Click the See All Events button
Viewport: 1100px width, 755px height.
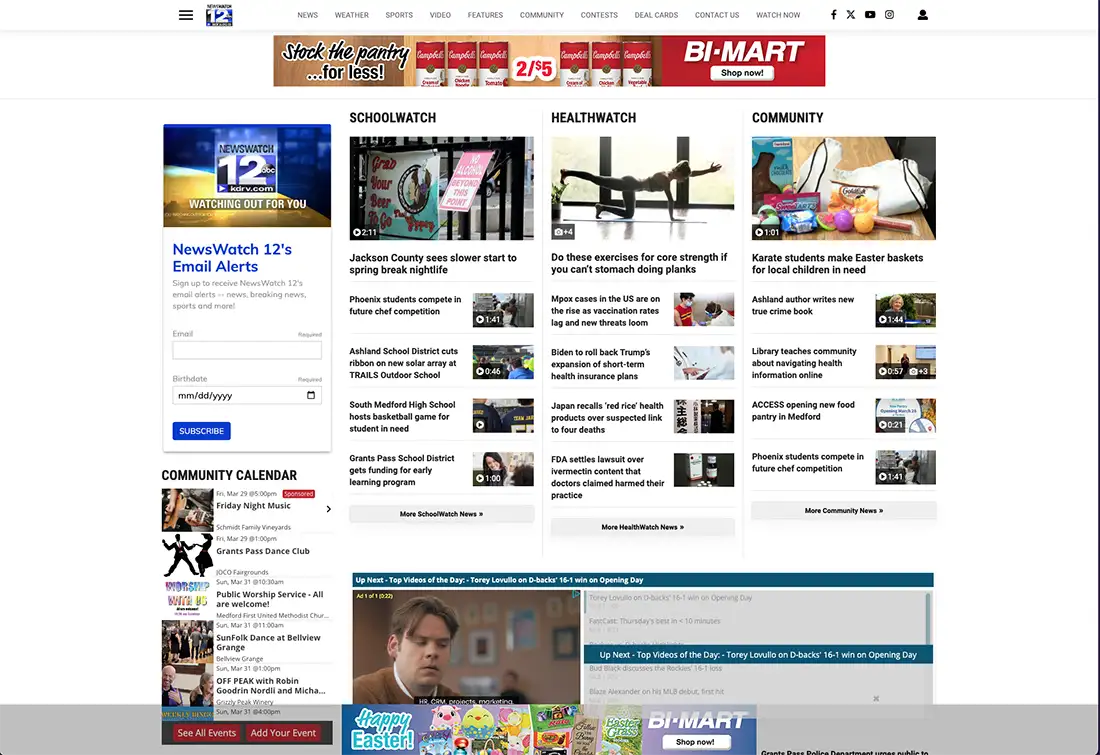tap(207, 733)
